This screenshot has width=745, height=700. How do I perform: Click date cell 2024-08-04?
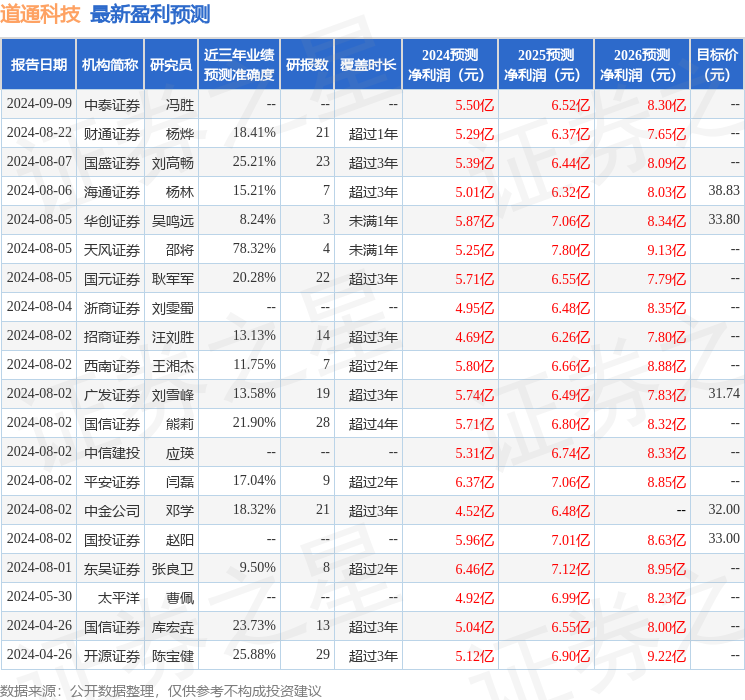39,307
